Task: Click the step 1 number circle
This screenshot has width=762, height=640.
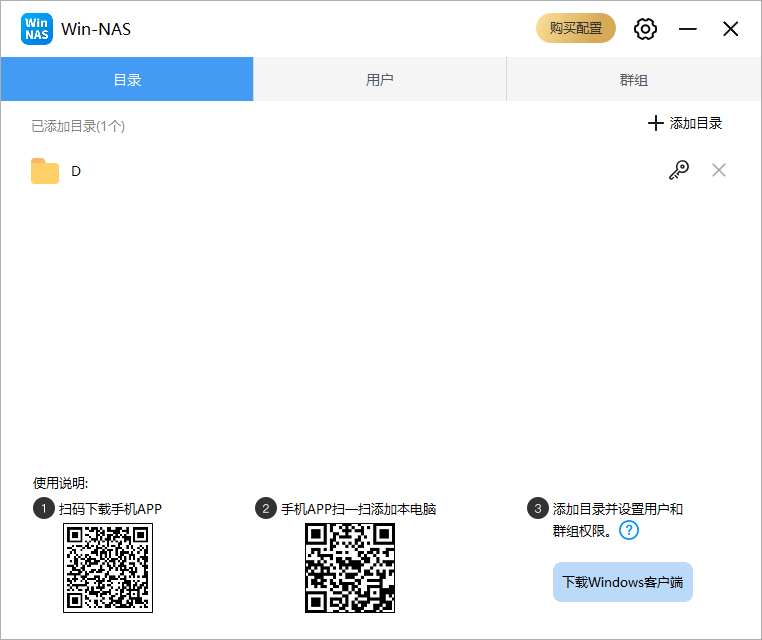Action: click(43, 509)
